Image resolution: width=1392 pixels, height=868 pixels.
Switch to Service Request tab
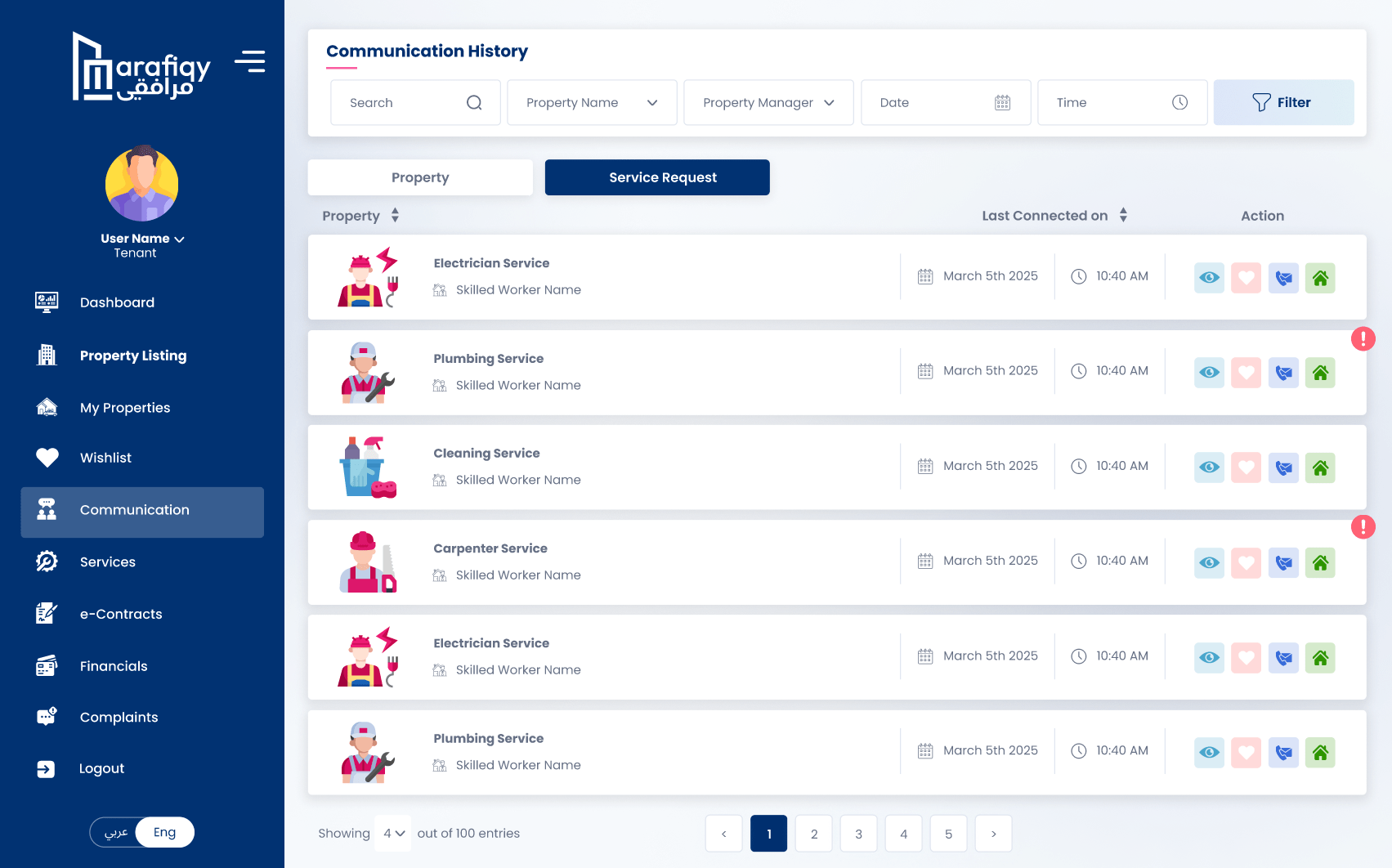657,177
